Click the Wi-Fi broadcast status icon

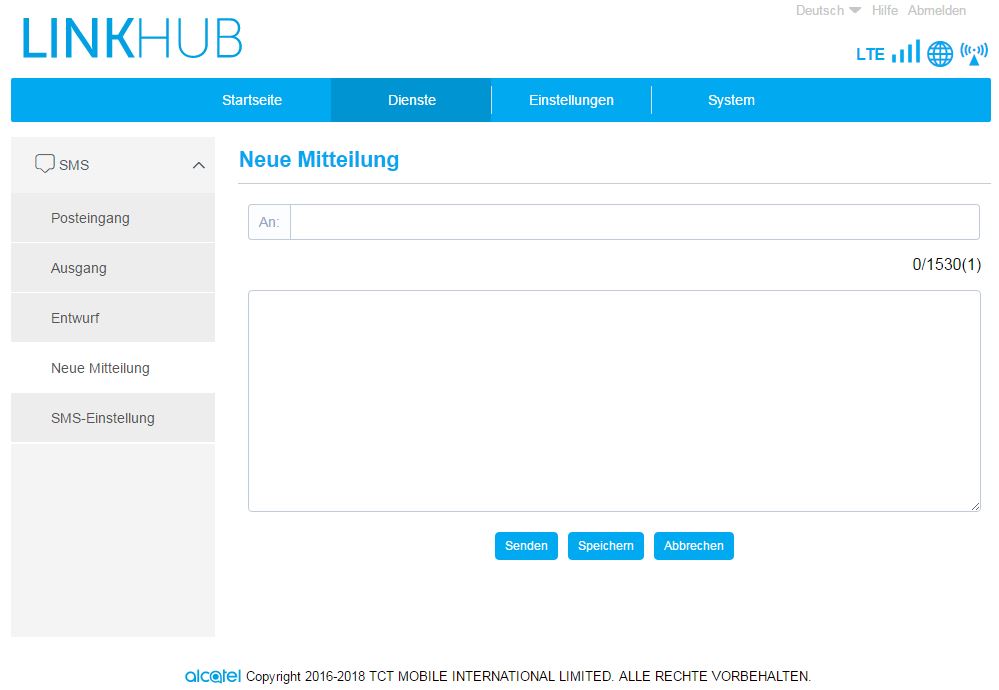click(x=973, y=53)
